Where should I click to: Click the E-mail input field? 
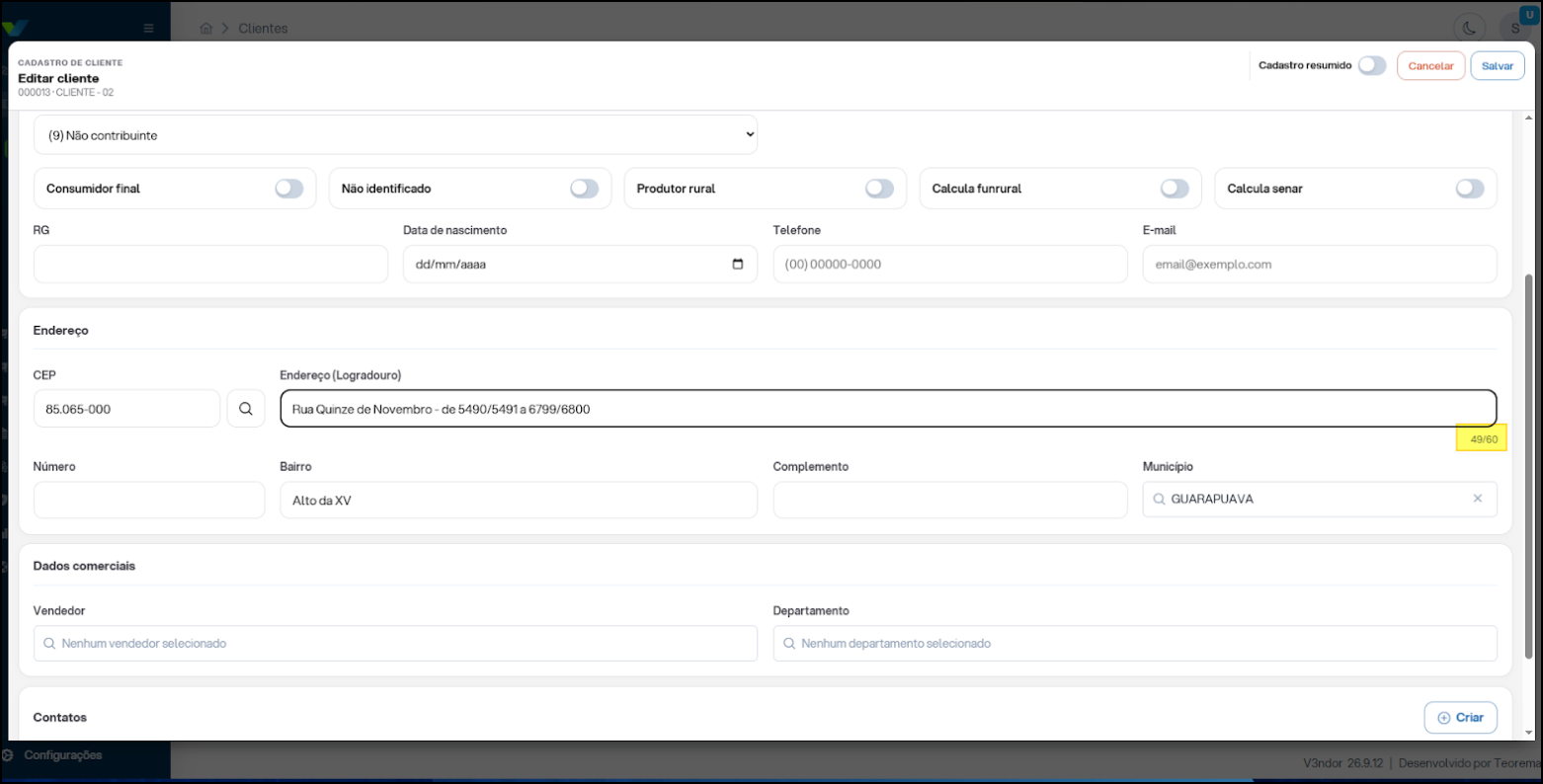tap(1320, 265)
